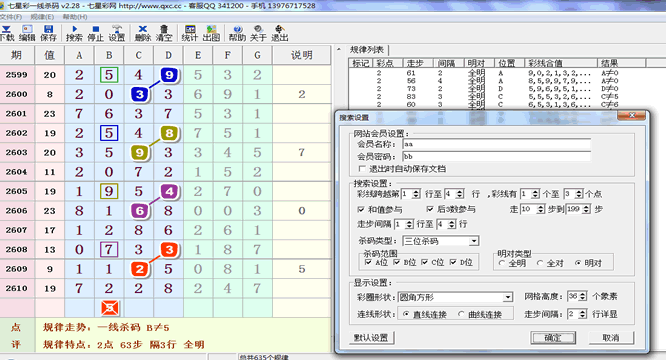Cancel dialog with 取消 button
The width and height of the screenshot is (666, 360).
click(611, 338)
